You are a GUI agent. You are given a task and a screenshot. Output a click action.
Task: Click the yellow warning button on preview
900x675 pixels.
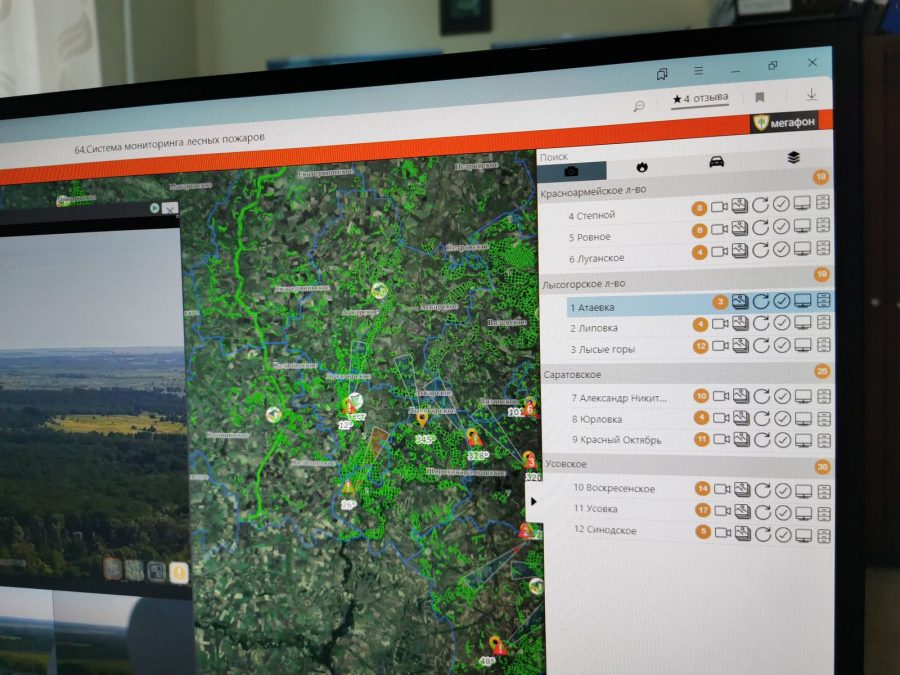click(179, 572)
